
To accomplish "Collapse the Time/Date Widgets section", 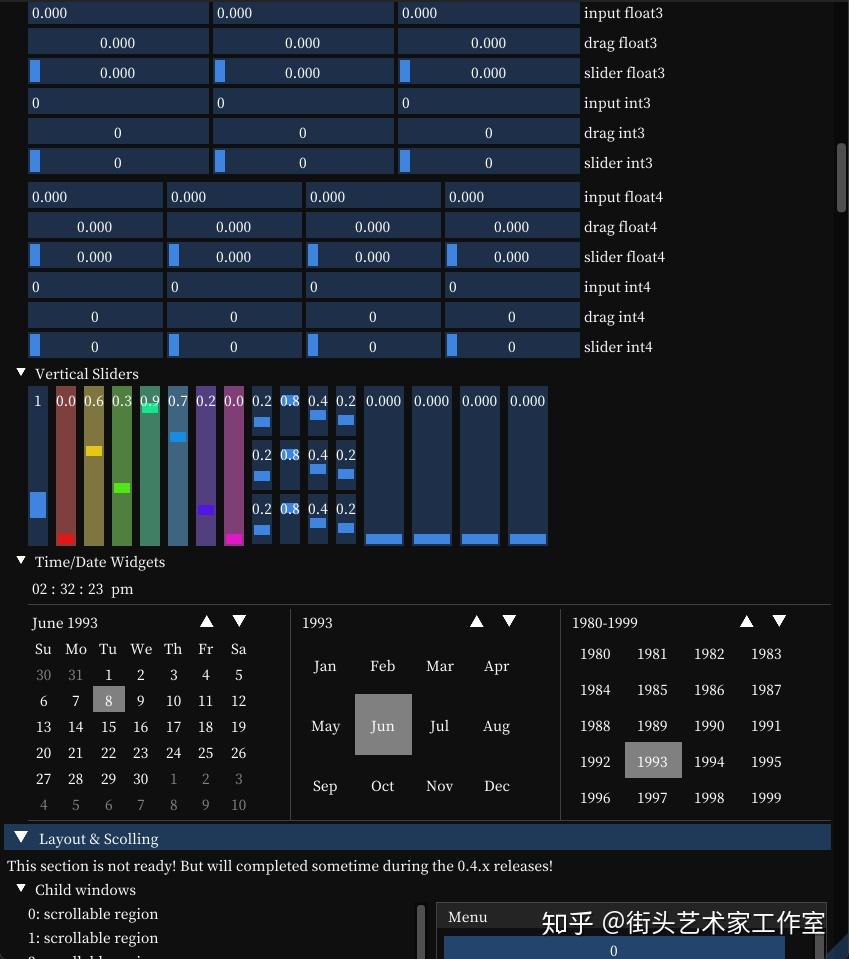I will point(21,561).
